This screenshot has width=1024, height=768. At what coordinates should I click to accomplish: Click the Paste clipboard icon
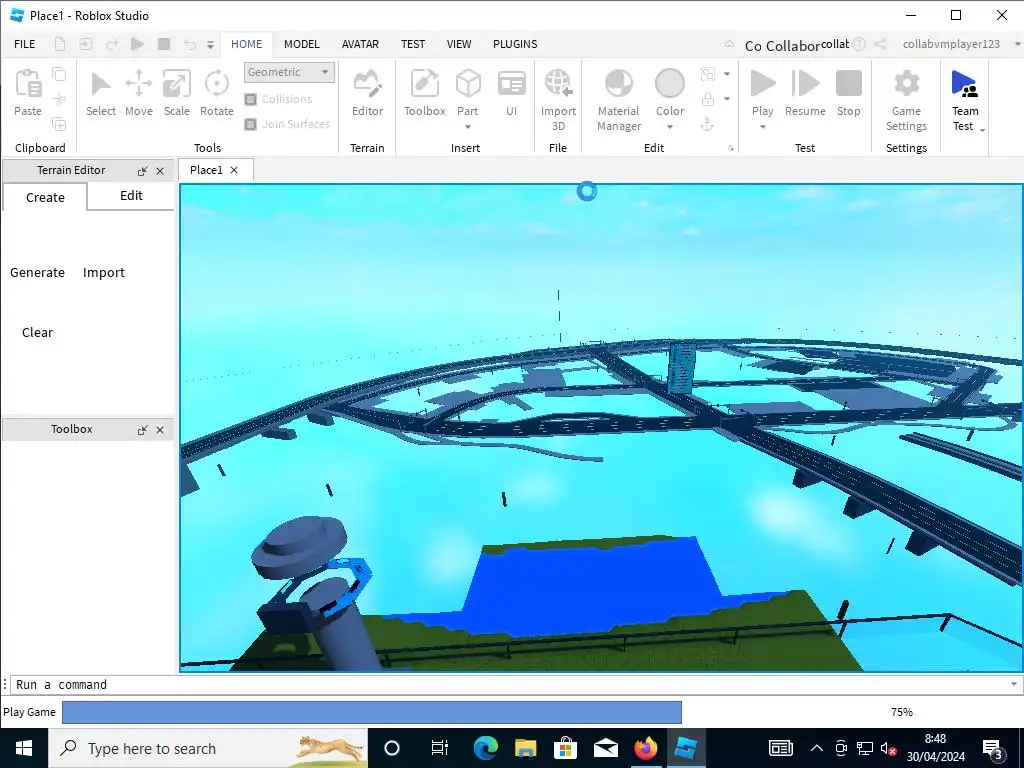(x=28, y=84)
